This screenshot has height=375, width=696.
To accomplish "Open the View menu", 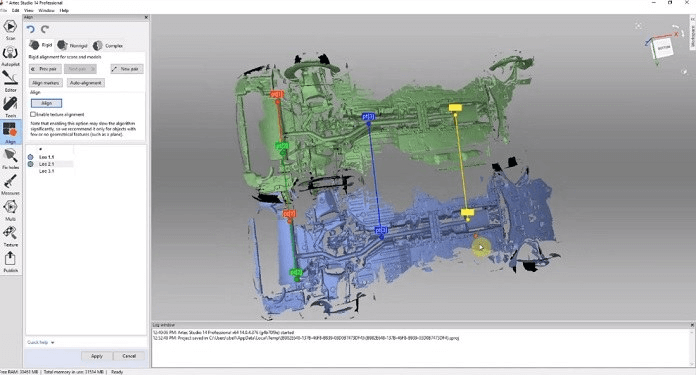I will [29, 10].
